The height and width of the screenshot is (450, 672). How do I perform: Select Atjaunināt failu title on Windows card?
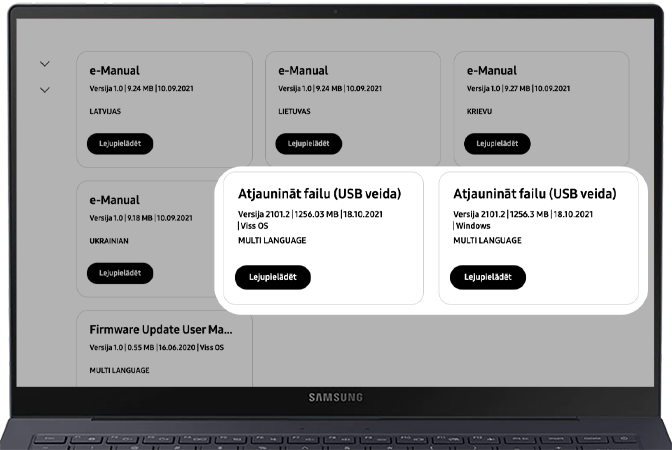coord(534,193)
